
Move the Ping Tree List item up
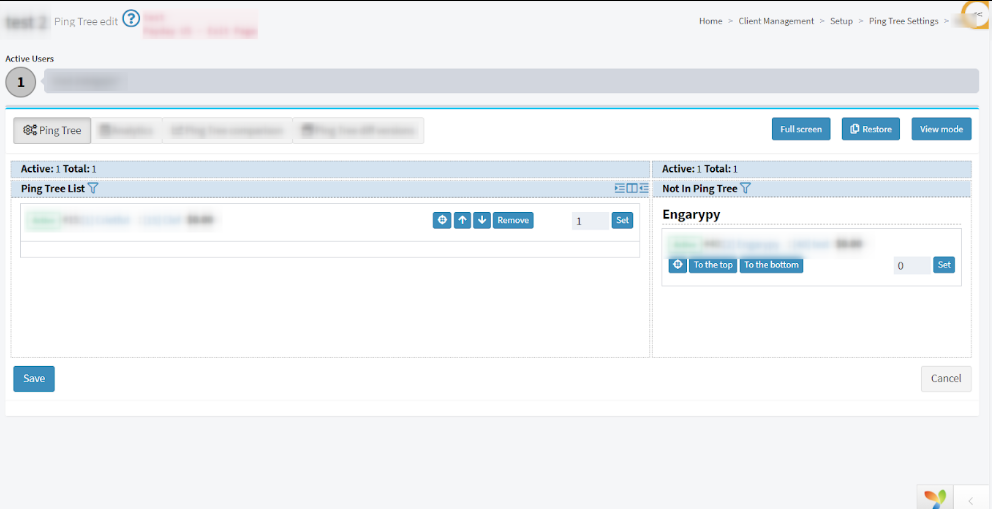462,220
